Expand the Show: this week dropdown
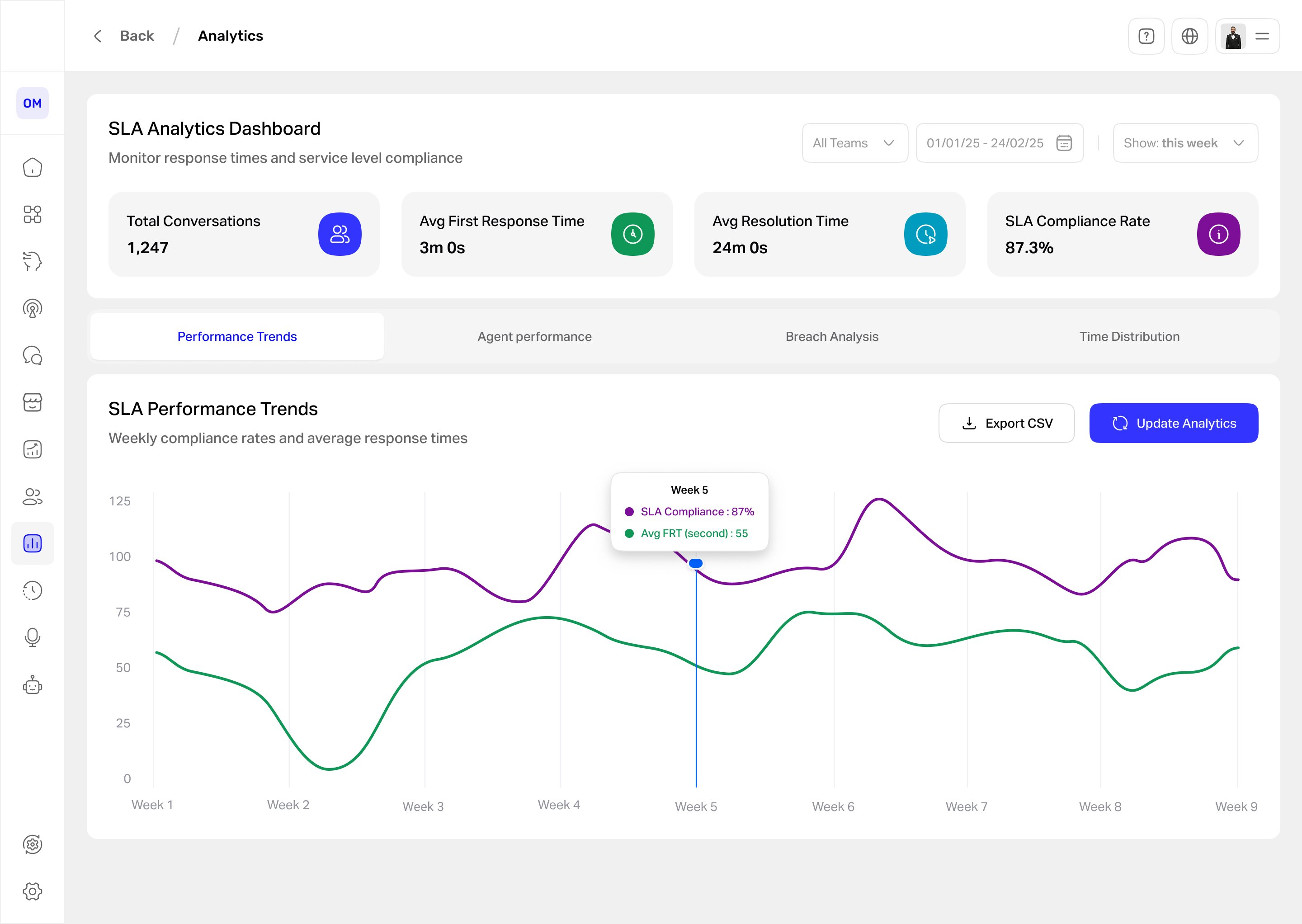The height and width of the screenshot is (924, 1302). 1185,143
